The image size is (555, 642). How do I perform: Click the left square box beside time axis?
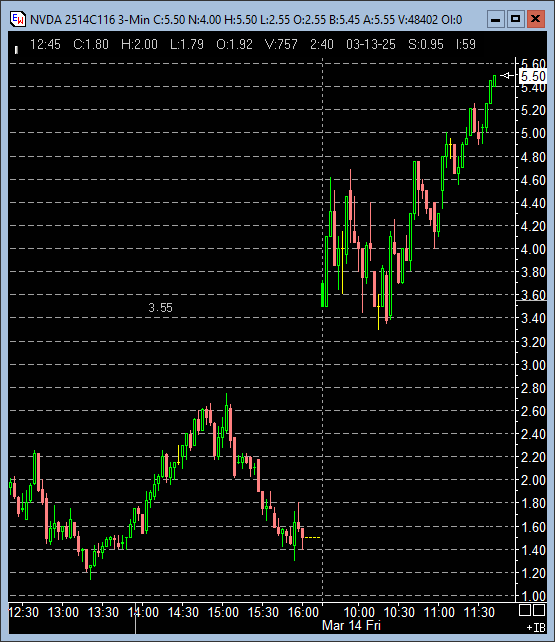point(524,610)
